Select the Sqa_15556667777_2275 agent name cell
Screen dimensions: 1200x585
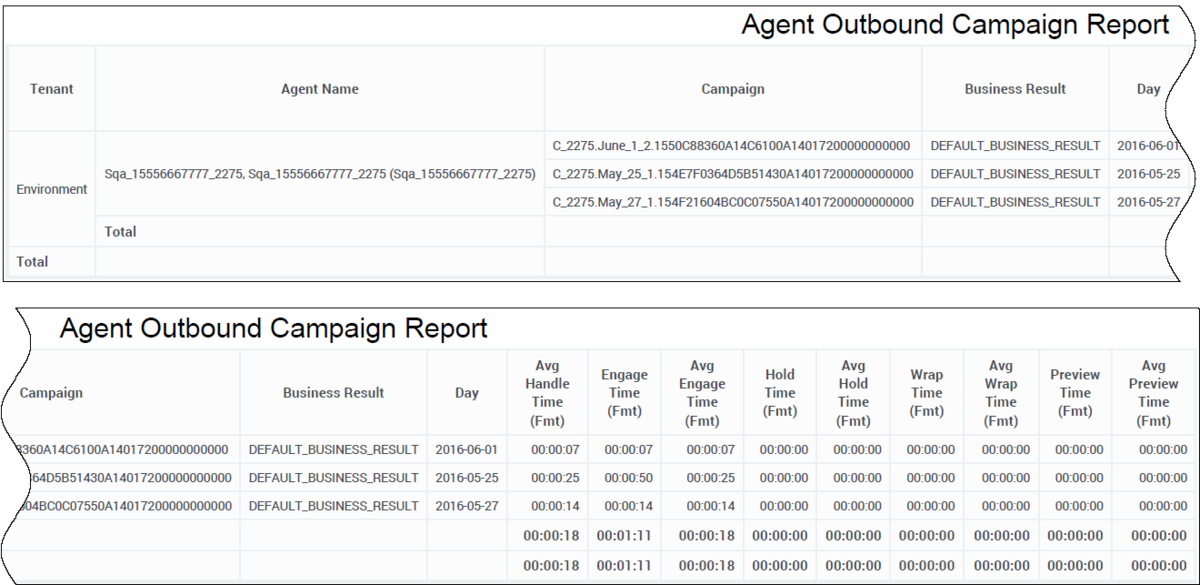tap(319, 174)
